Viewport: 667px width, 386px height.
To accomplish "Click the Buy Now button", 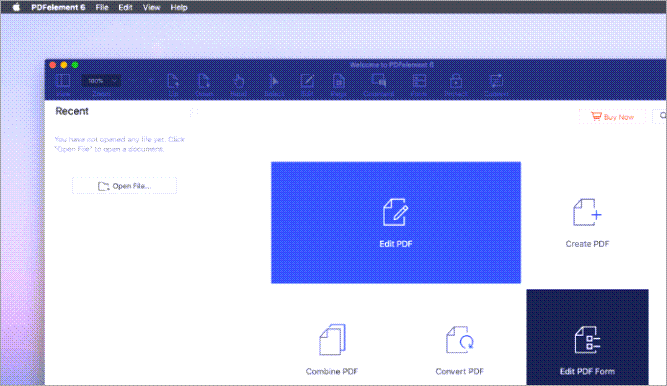I will coord(612,117).
